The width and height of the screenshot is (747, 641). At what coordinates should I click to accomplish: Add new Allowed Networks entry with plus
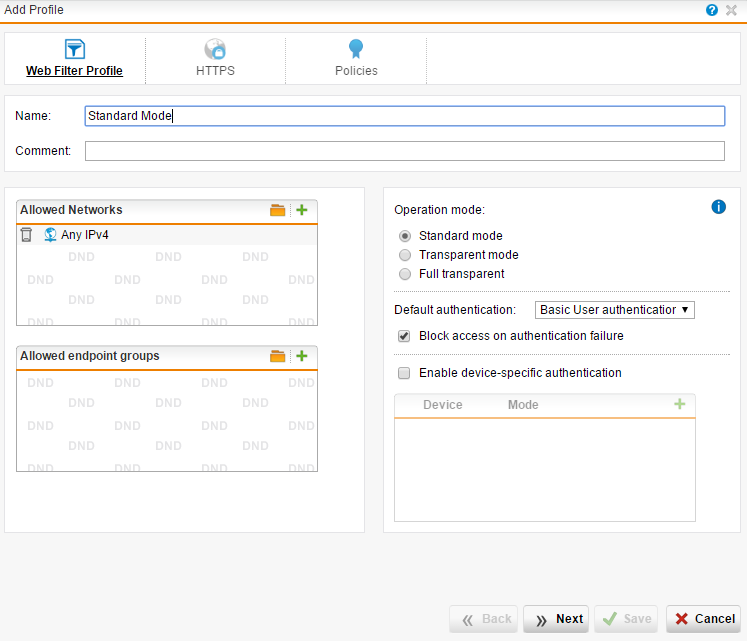302,210
